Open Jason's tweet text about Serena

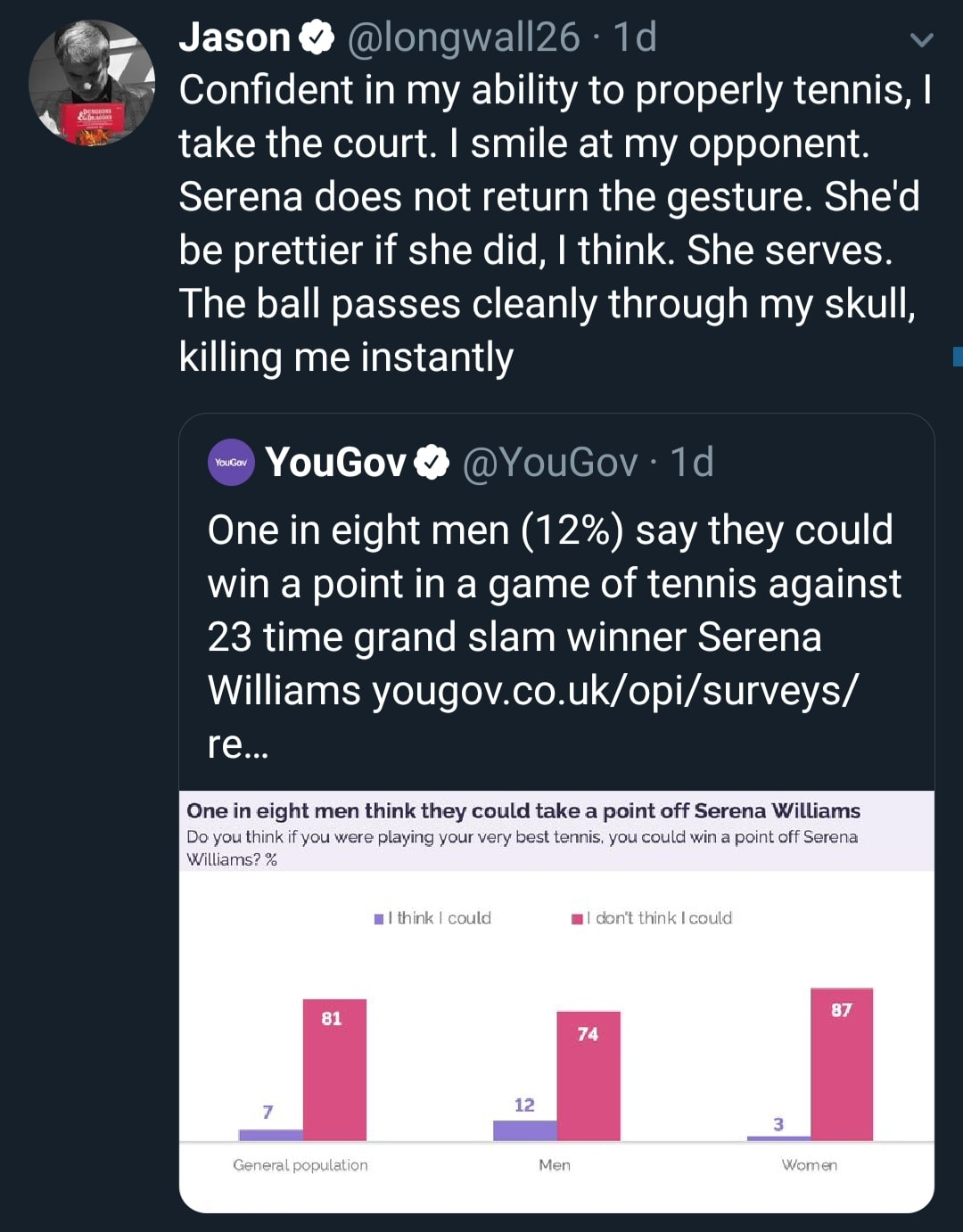pos(555,223)
